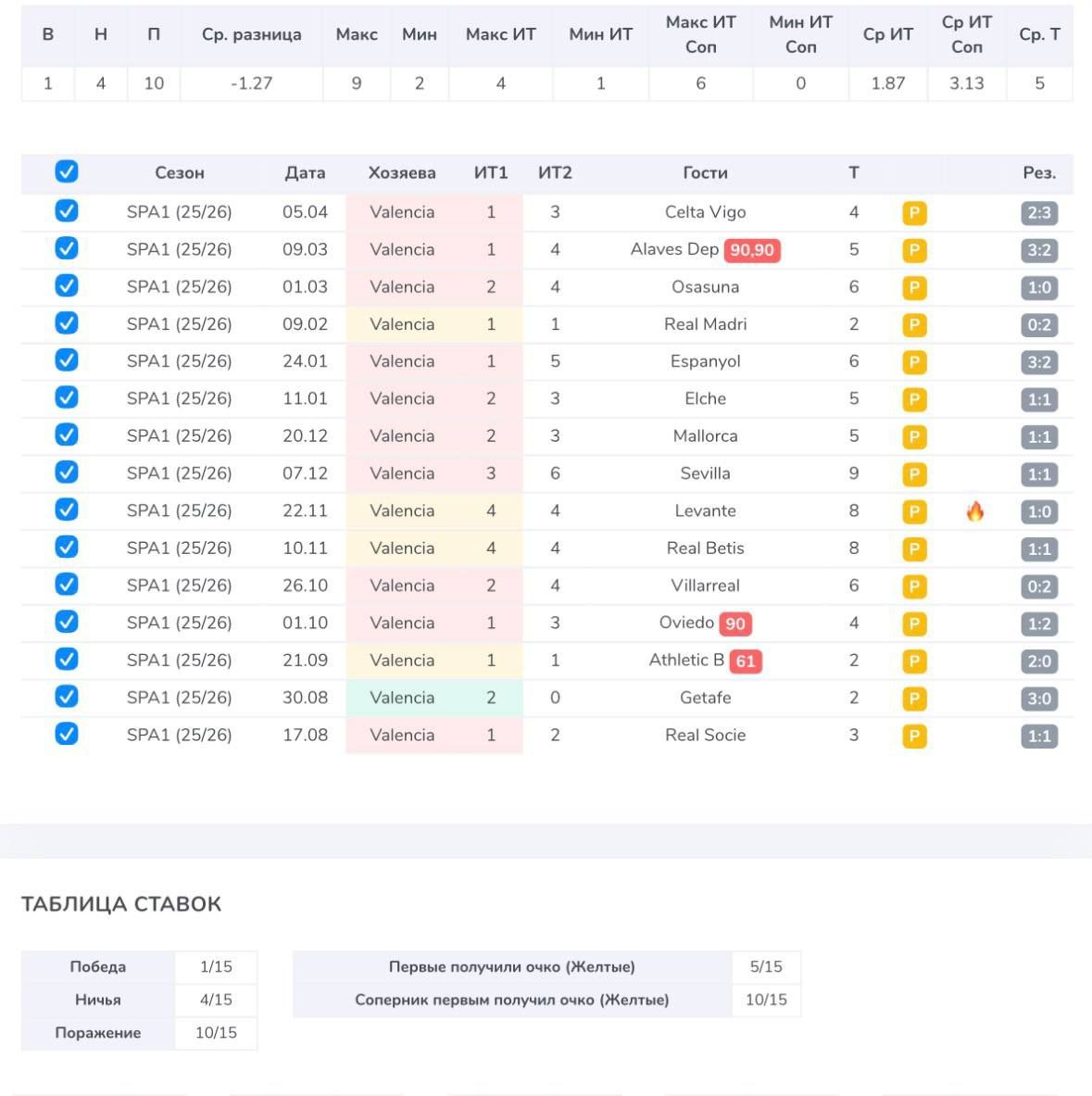Open the Espanyol opponent link
This screenshot has width=1092, height=1096.
705,361
